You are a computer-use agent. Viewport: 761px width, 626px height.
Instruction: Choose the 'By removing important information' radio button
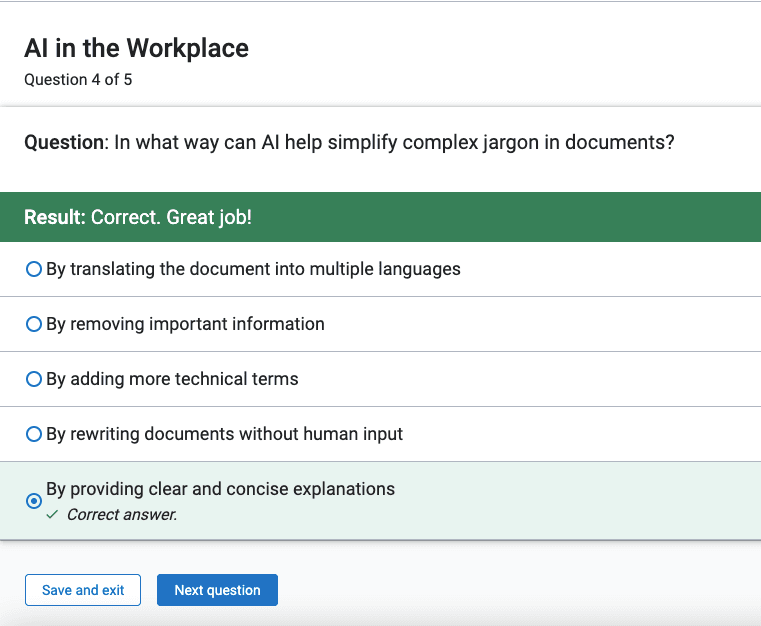tap(33, 324)
